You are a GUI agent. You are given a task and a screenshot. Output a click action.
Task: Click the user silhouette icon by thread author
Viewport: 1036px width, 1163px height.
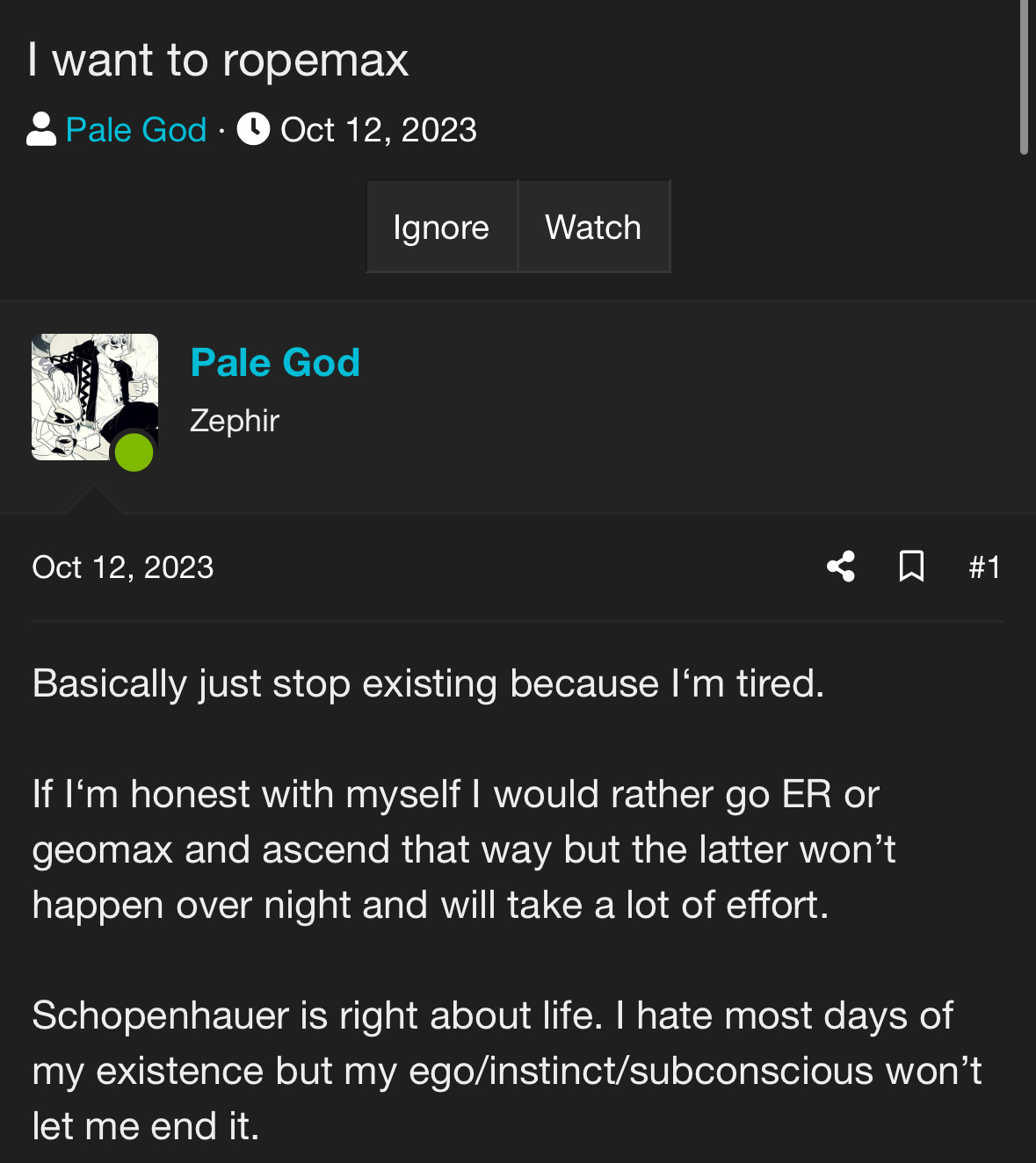pyautogui.click(x=41, y=130)
